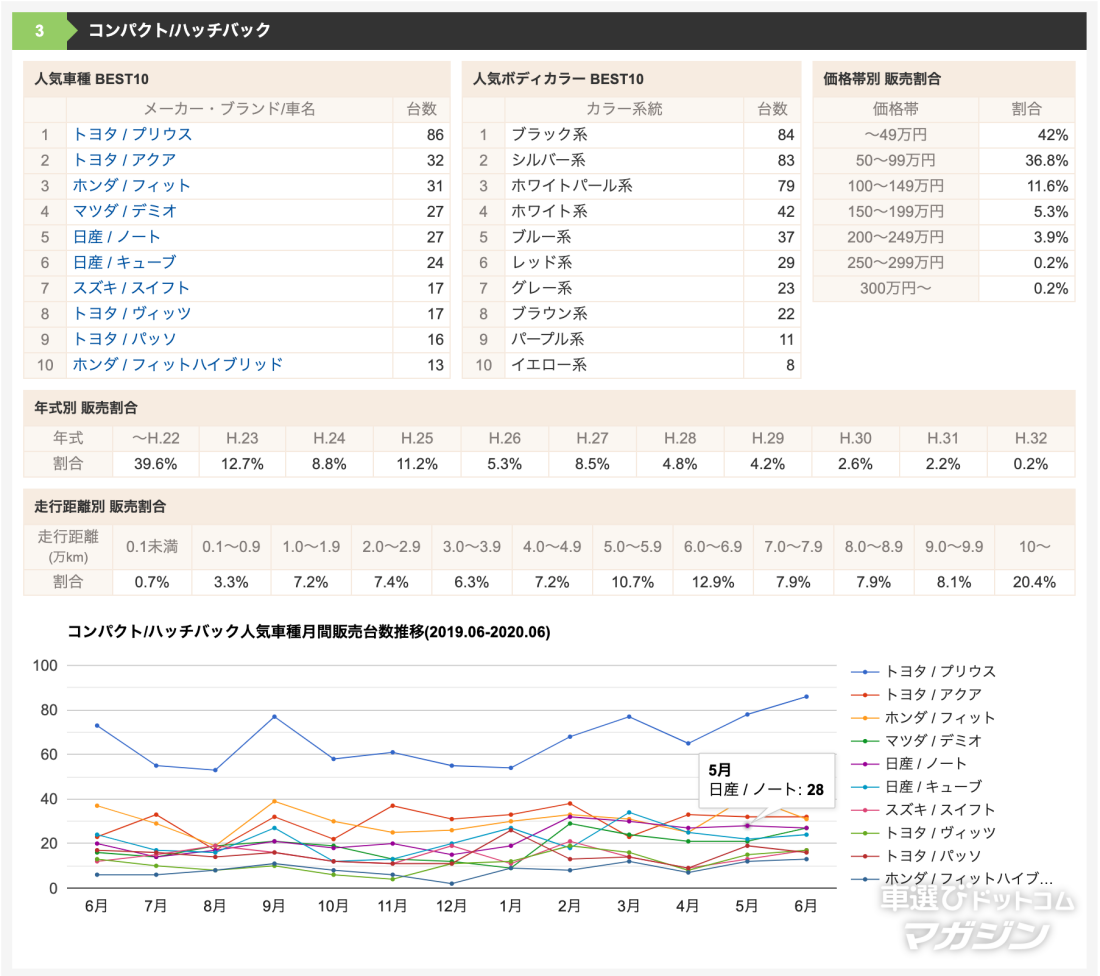
Task: Click the ブラック系 color row
Action: click(631, 135)
